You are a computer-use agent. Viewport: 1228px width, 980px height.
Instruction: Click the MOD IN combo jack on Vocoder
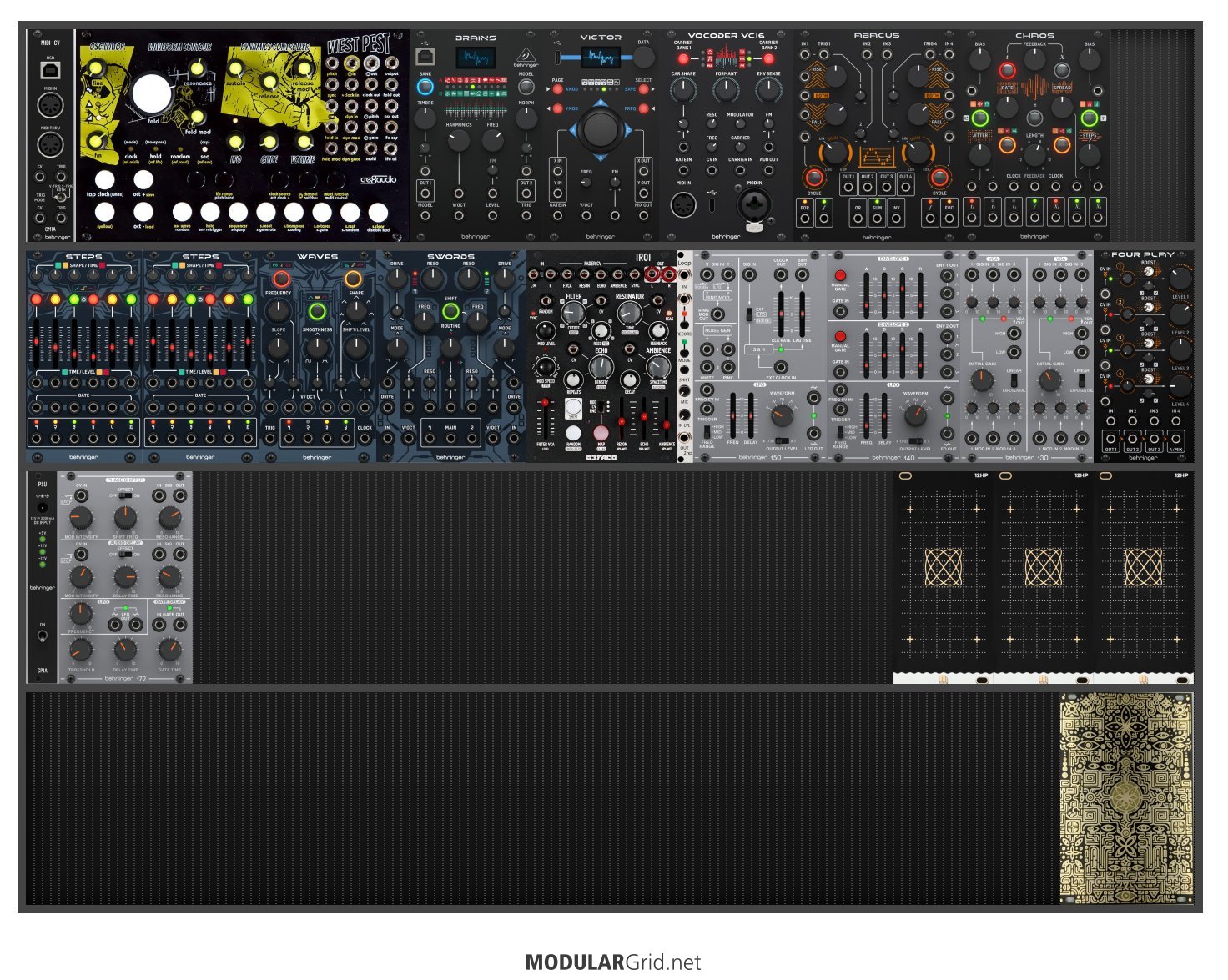pyautogui.click(x=754, y=204)
